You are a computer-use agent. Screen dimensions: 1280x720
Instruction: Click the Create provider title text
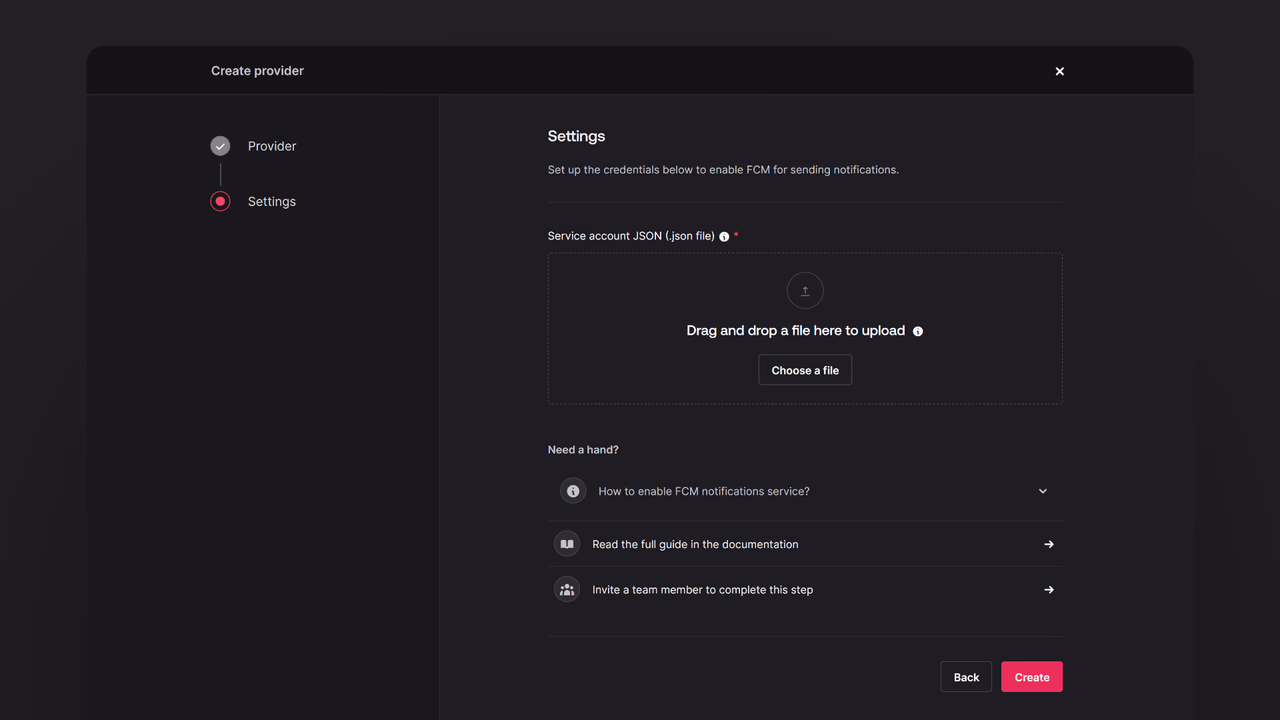click(x=257, y=71)
